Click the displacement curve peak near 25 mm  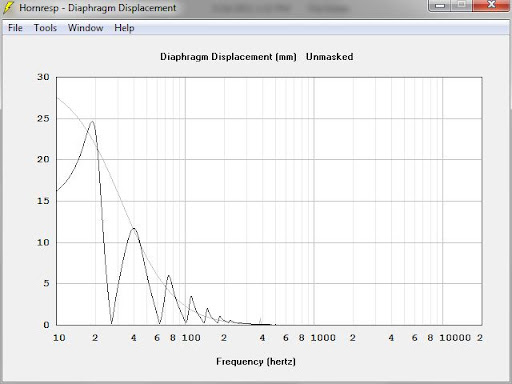[92, 121]
